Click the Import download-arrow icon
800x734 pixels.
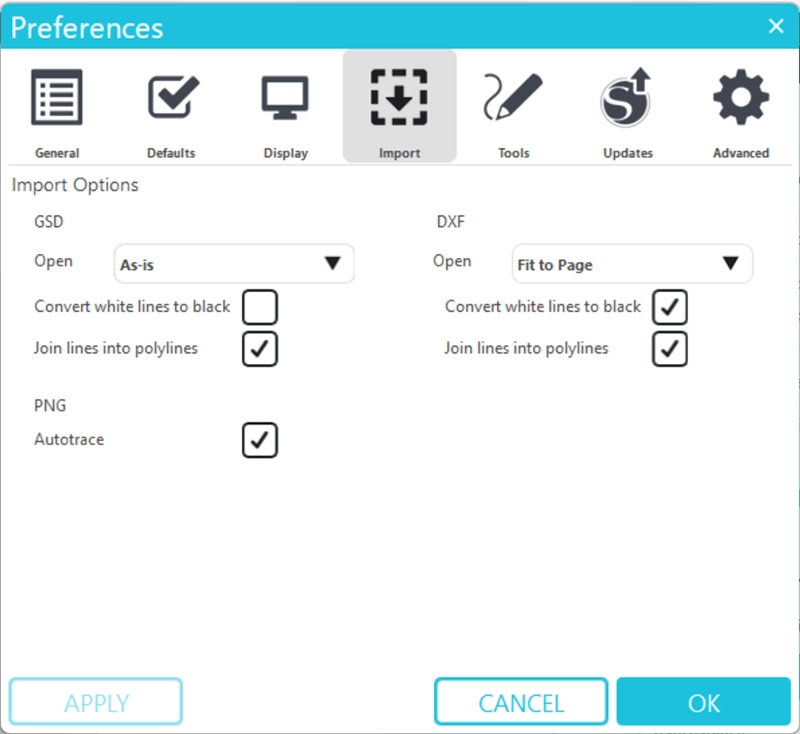tap(399, 98)
